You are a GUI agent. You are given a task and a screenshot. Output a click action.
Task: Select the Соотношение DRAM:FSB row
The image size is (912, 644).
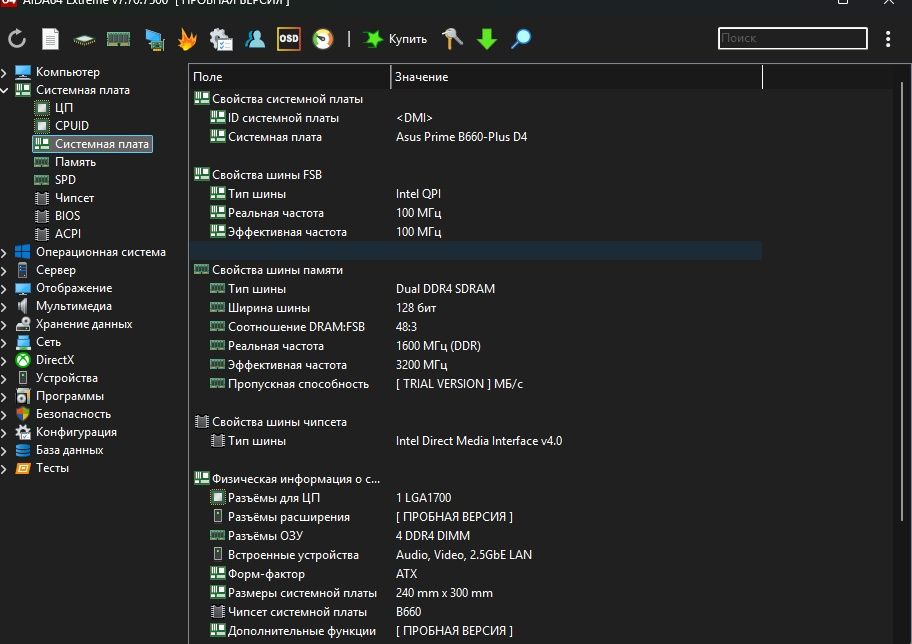tap(476, 327)
